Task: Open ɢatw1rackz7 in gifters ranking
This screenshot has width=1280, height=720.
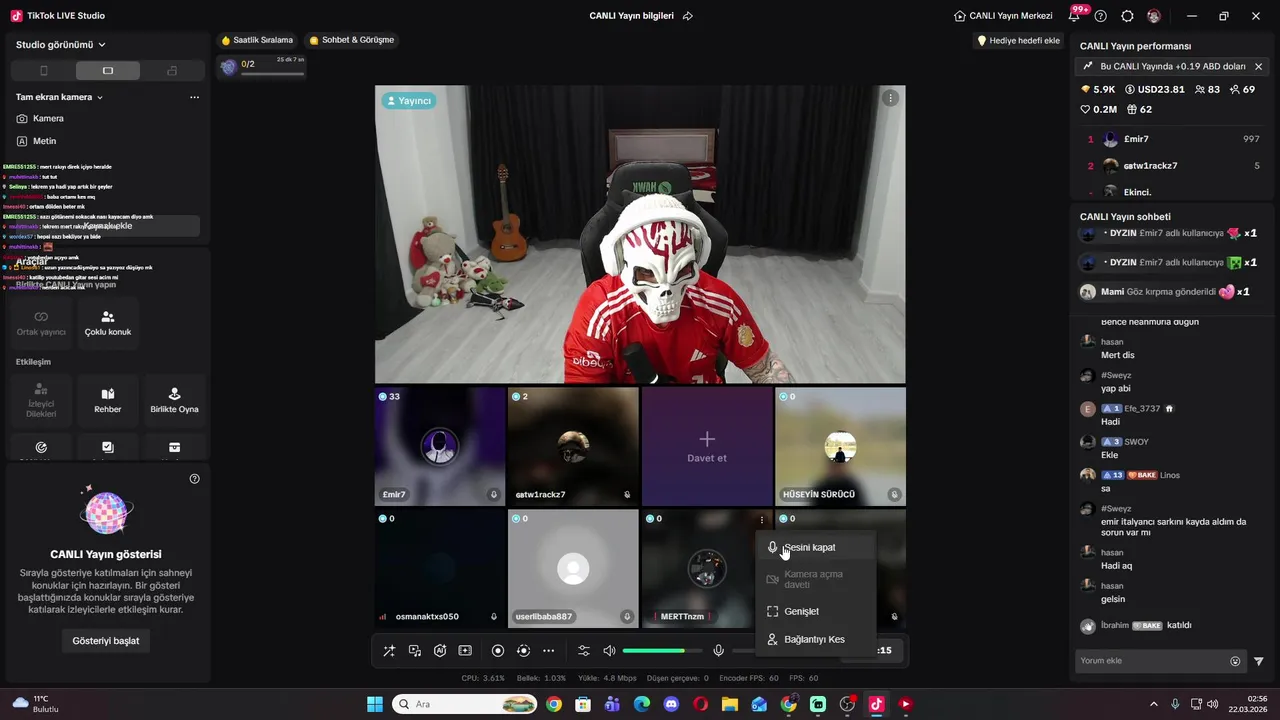Action: [x=1173, y=166]
